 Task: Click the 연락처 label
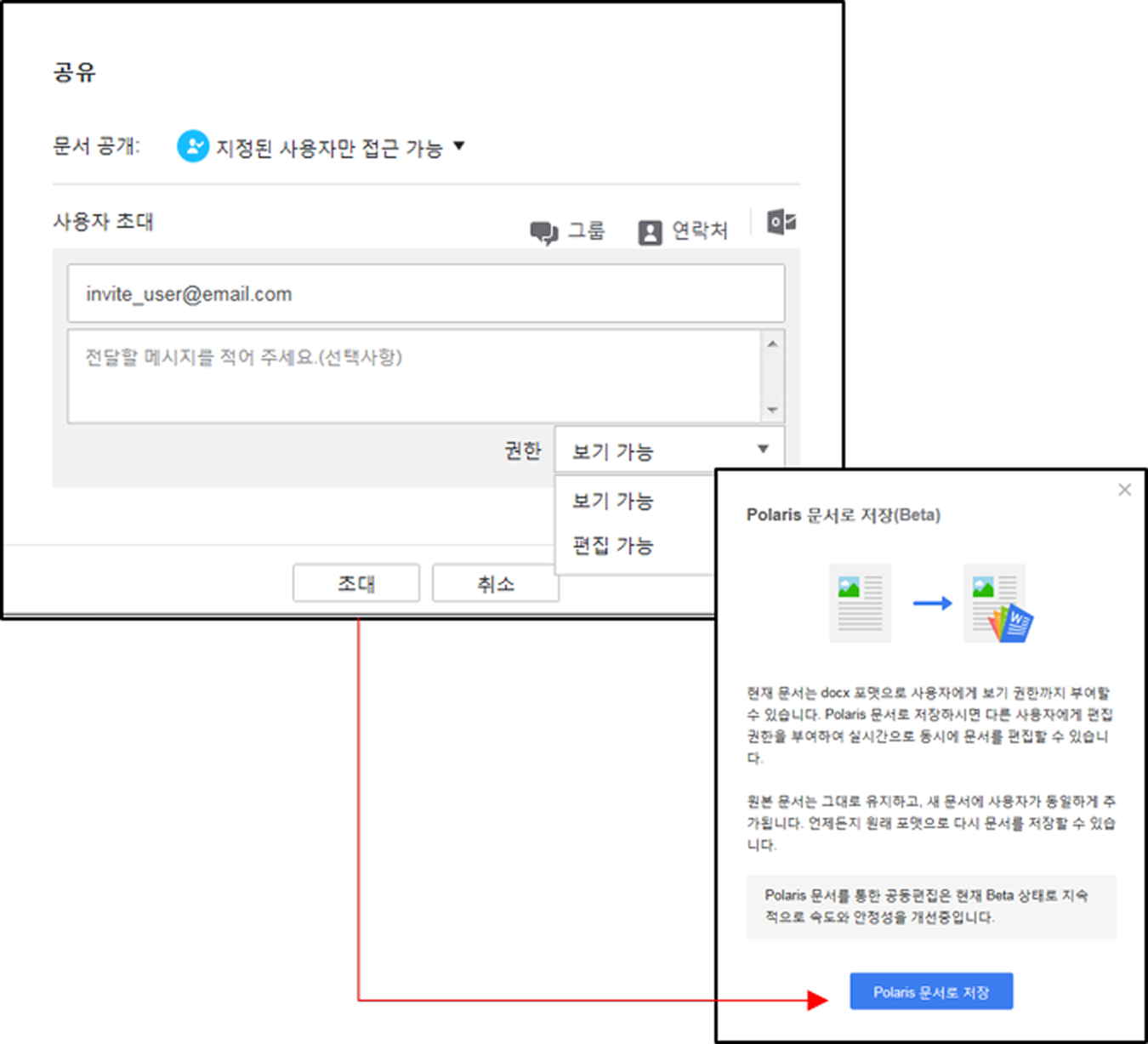pyautogui.click(x=700, y=230)
